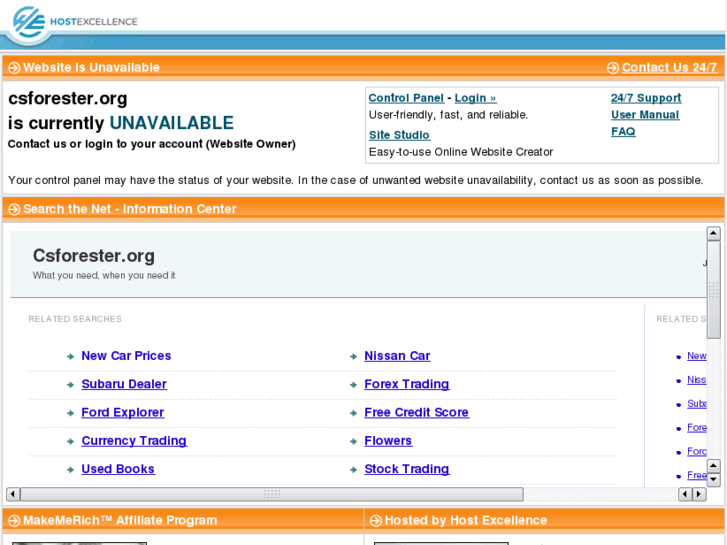Click the frame's vertical scrollbar thumb

coord(714,289)
